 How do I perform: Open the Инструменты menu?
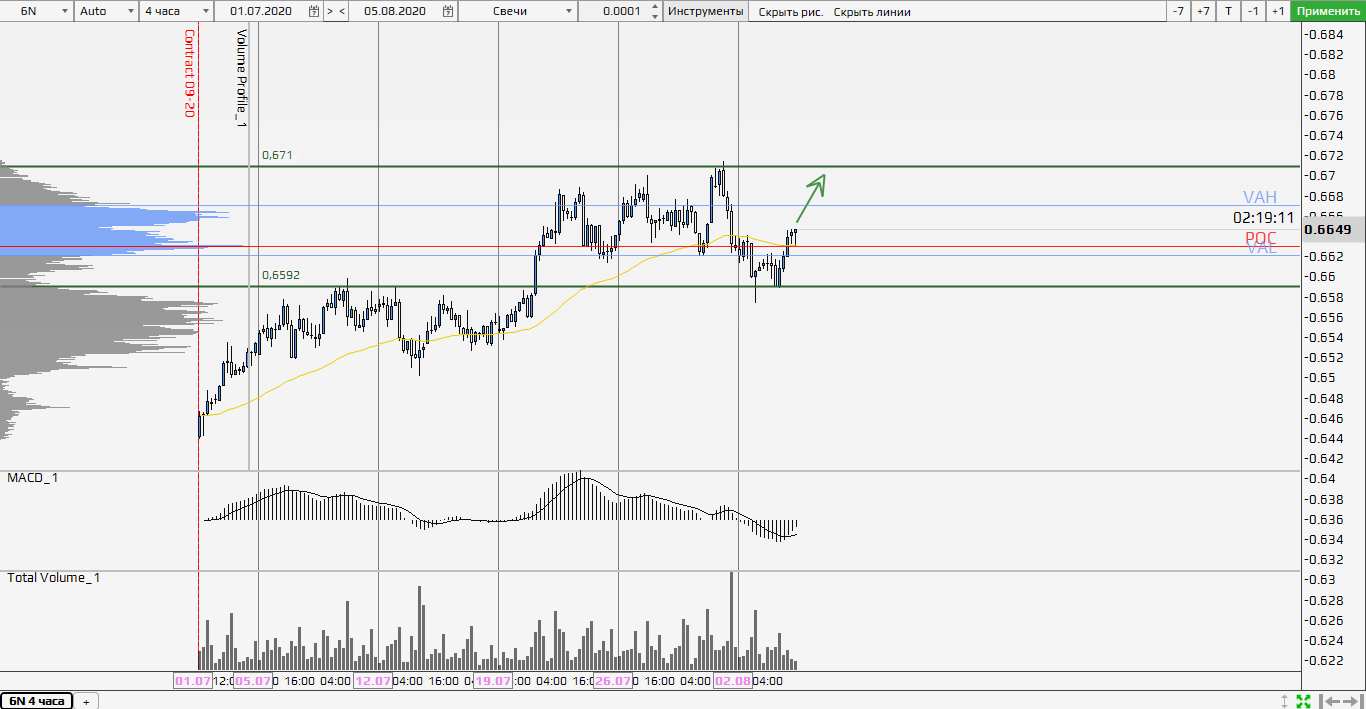(706, 11)
